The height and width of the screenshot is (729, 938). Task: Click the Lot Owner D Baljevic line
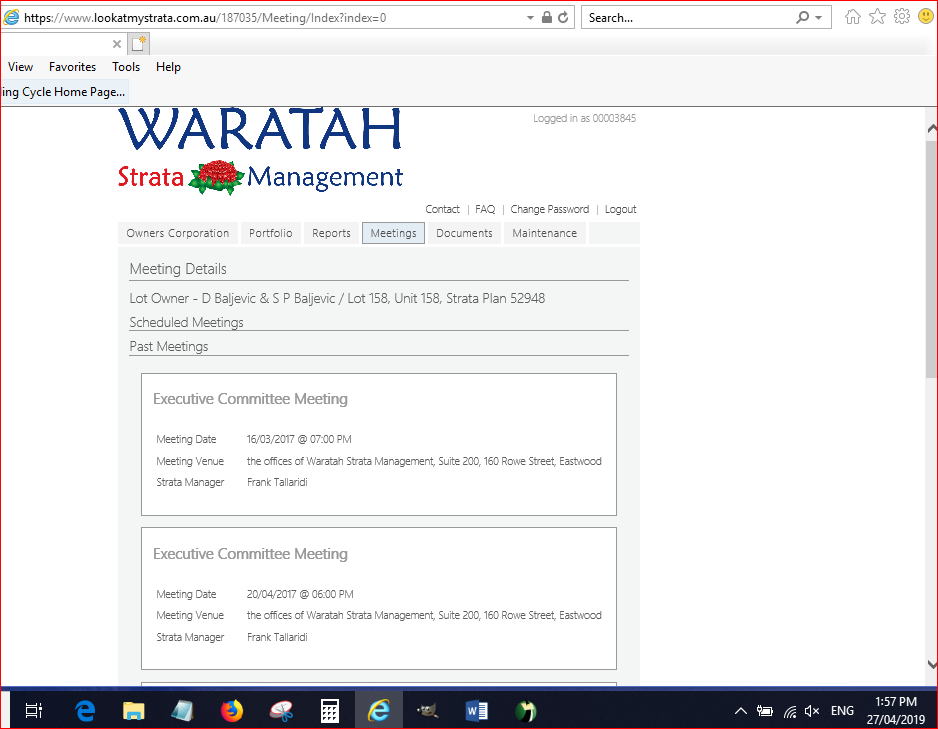337,298
